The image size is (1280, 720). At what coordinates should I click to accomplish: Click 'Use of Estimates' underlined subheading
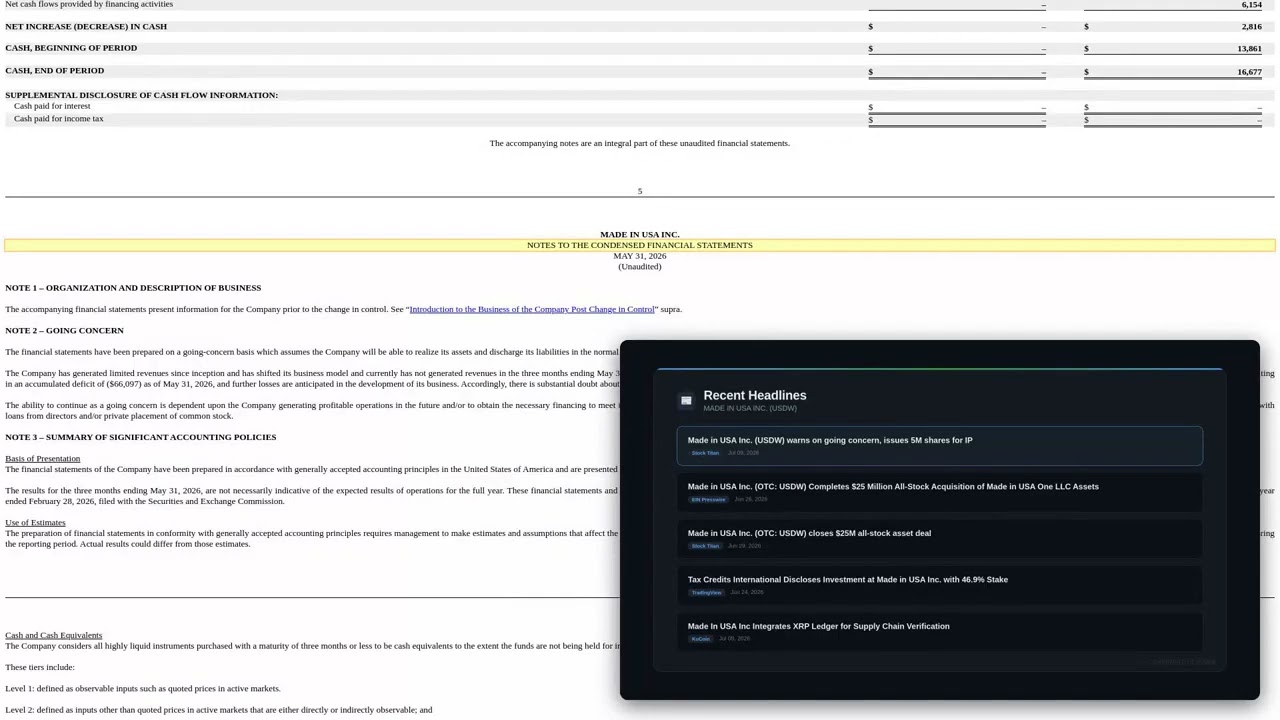35,522
